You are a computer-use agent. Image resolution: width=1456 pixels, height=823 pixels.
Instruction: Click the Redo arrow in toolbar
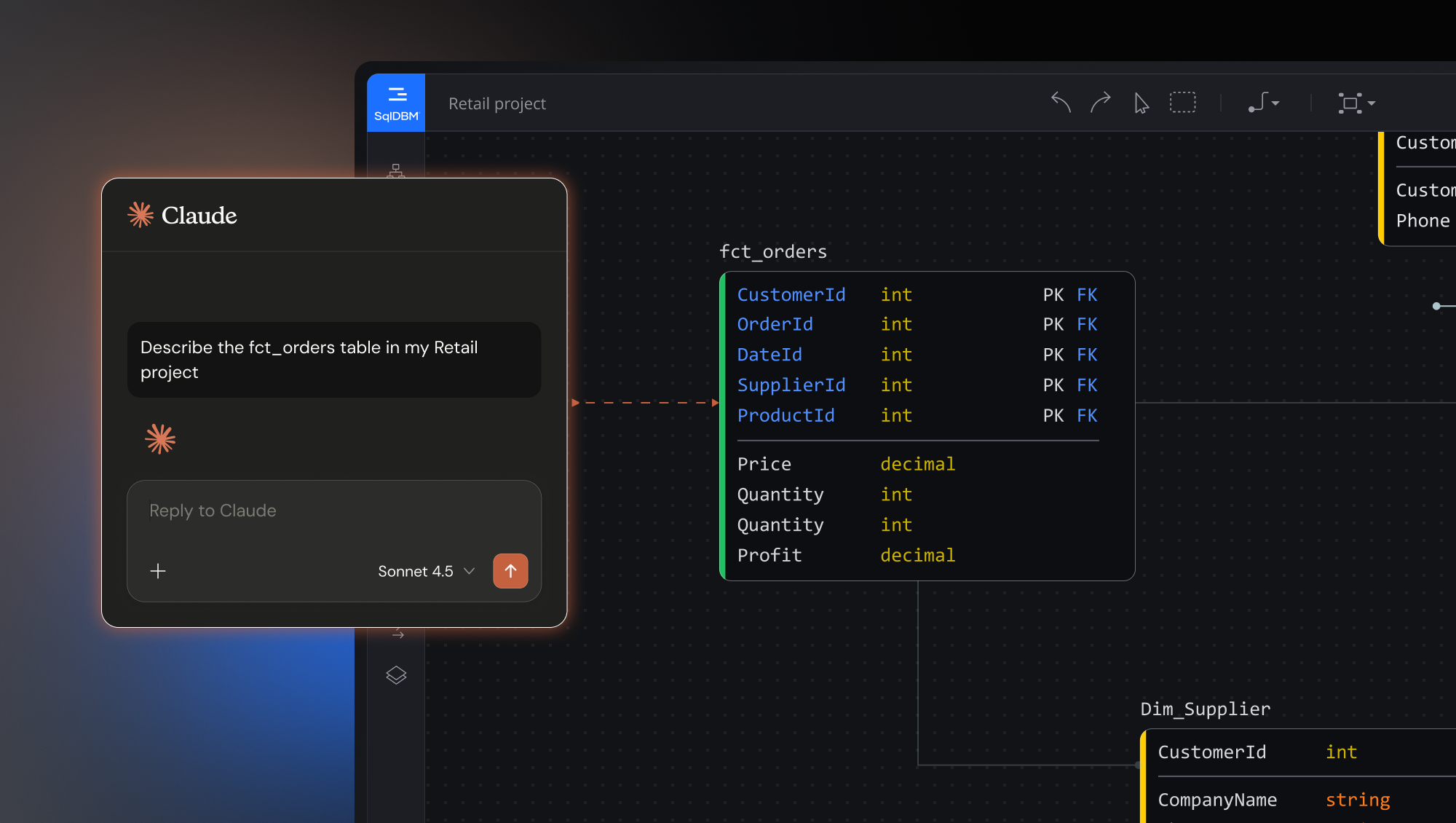pos(1100,103)
